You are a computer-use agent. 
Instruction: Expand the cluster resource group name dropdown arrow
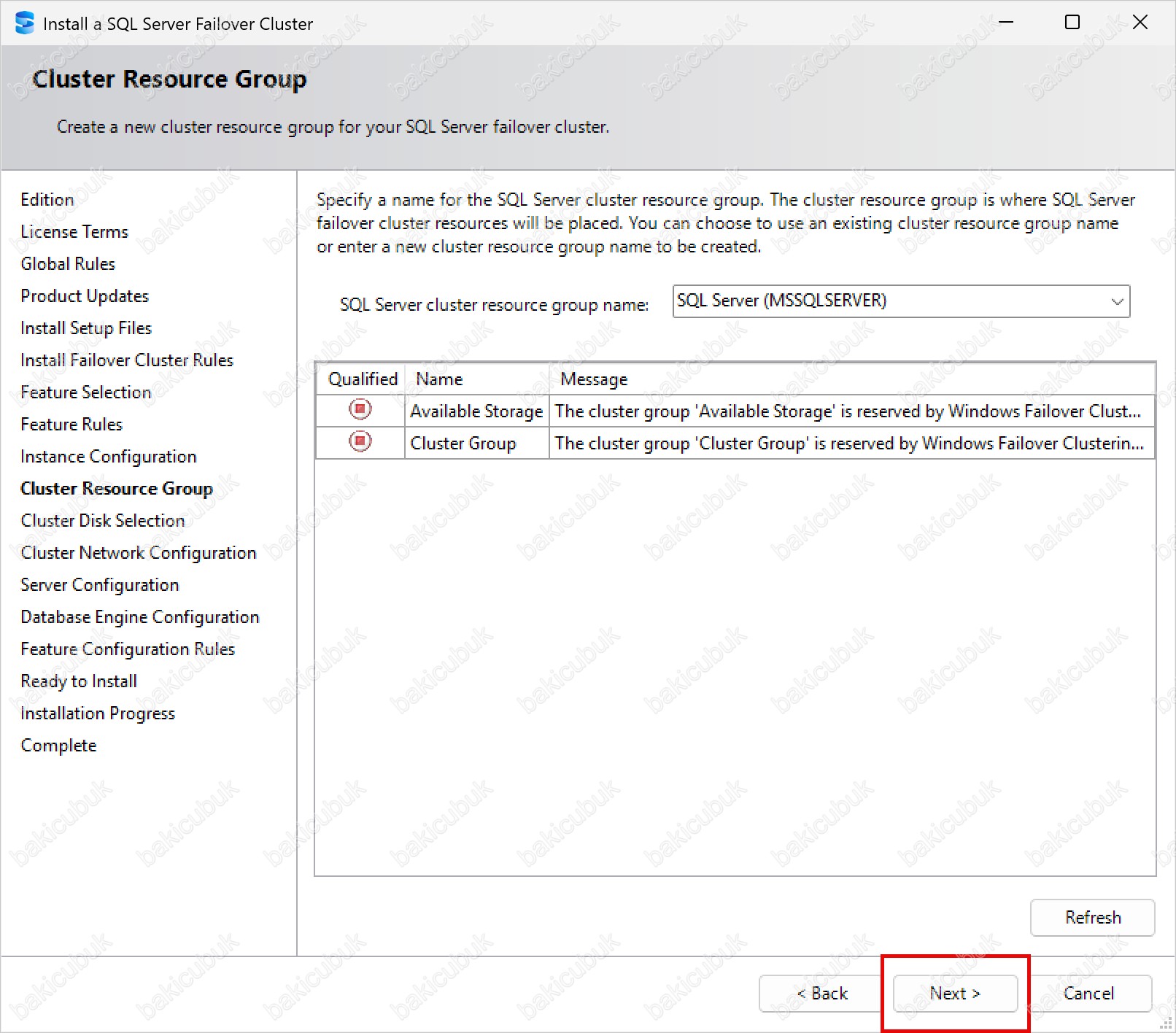(x=1116, y=301)
